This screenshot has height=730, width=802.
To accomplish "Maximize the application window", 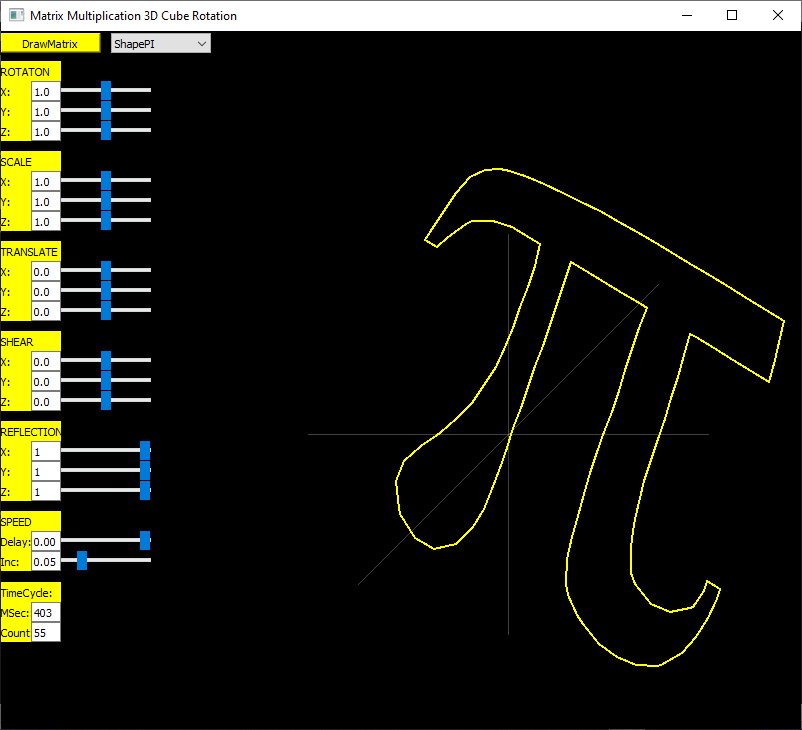I will pos(732,15).
